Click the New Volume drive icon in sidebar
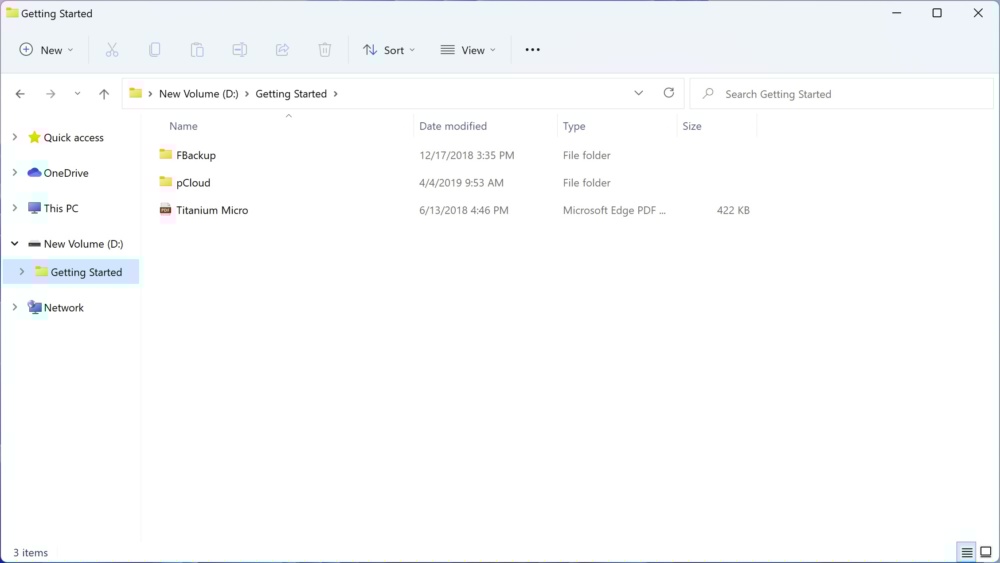The image size is (1000, 563). click(34, 244)
